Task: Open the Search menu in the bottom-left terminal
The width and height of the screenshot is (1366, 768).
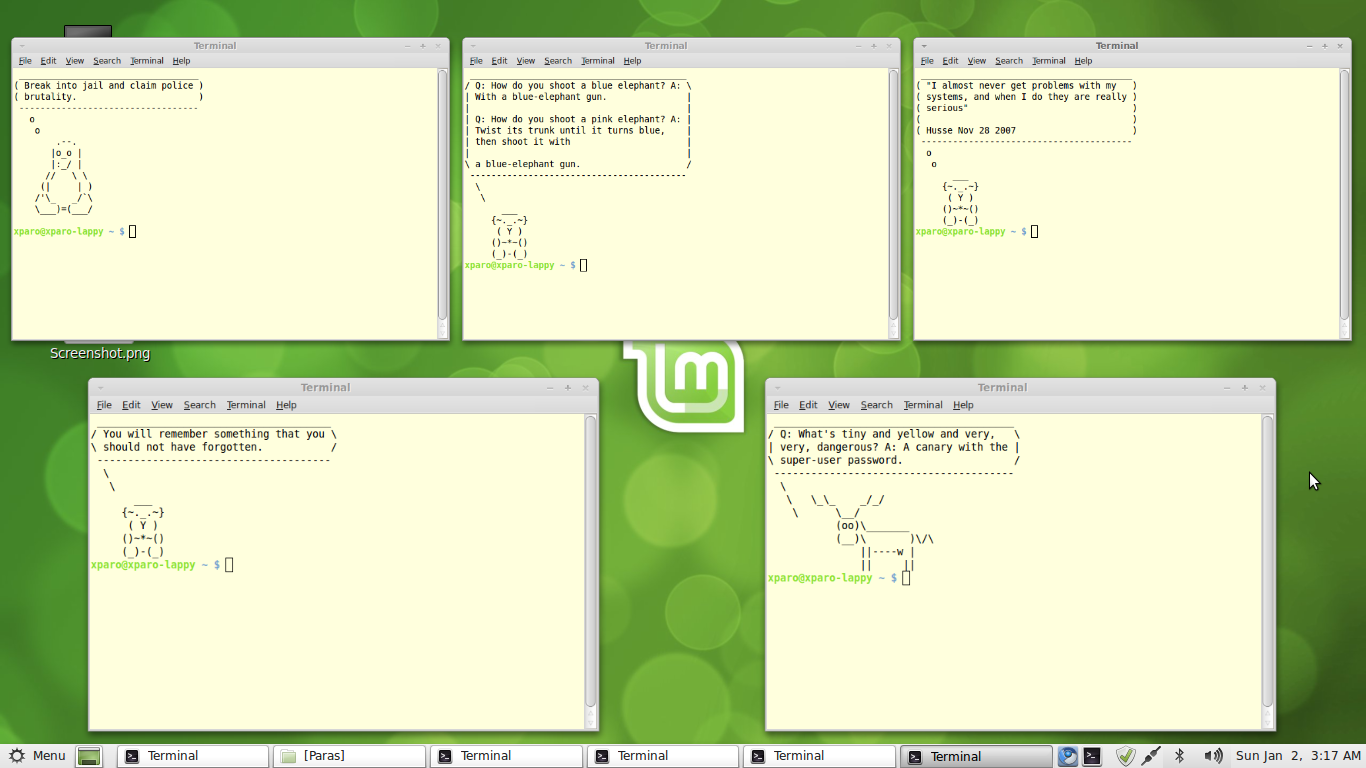Action: (x=199, y=405)
